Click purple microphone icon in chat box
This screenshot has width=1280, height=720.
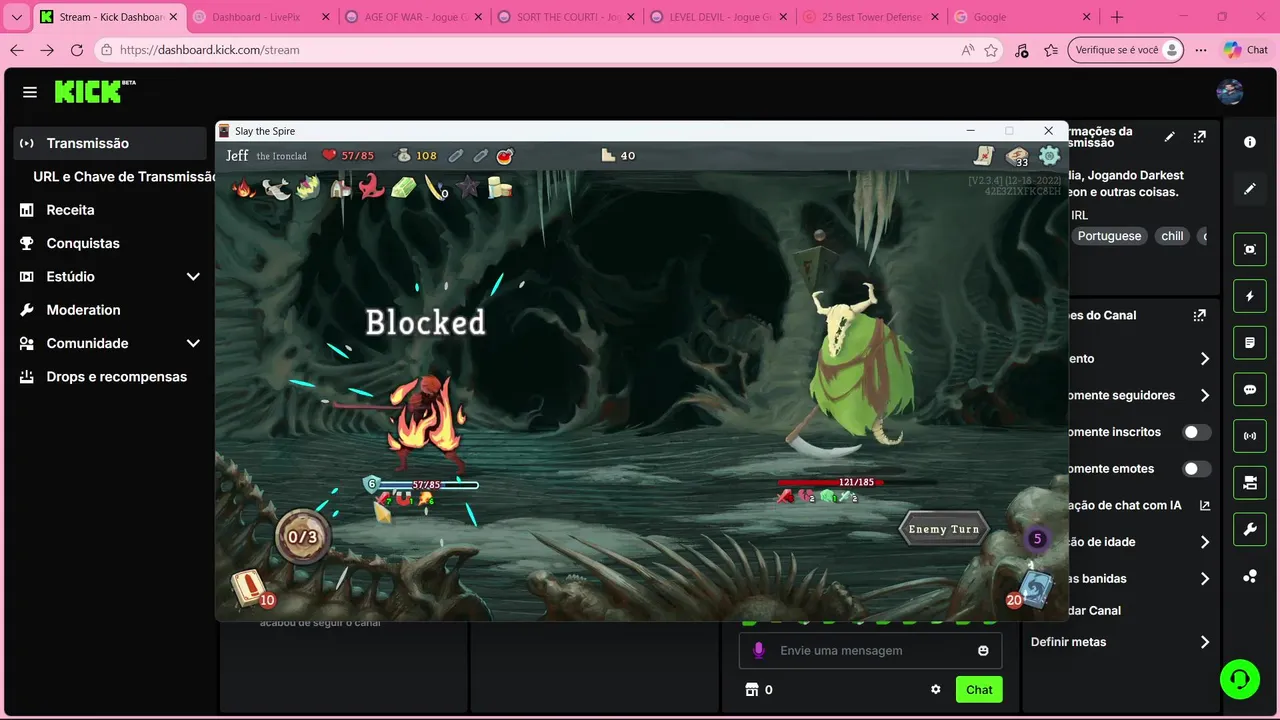point(758,650)
